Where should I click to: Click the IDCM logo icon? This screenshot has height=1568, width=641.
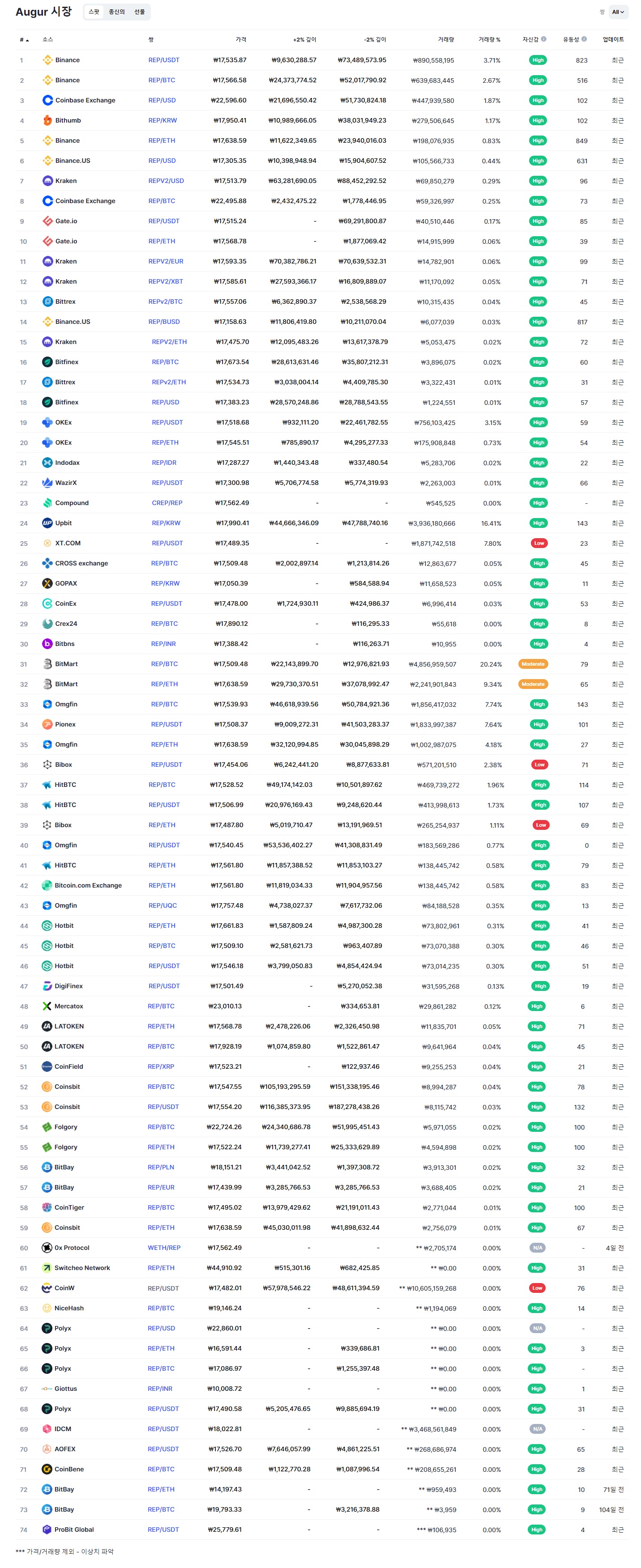pos(47,1428)
